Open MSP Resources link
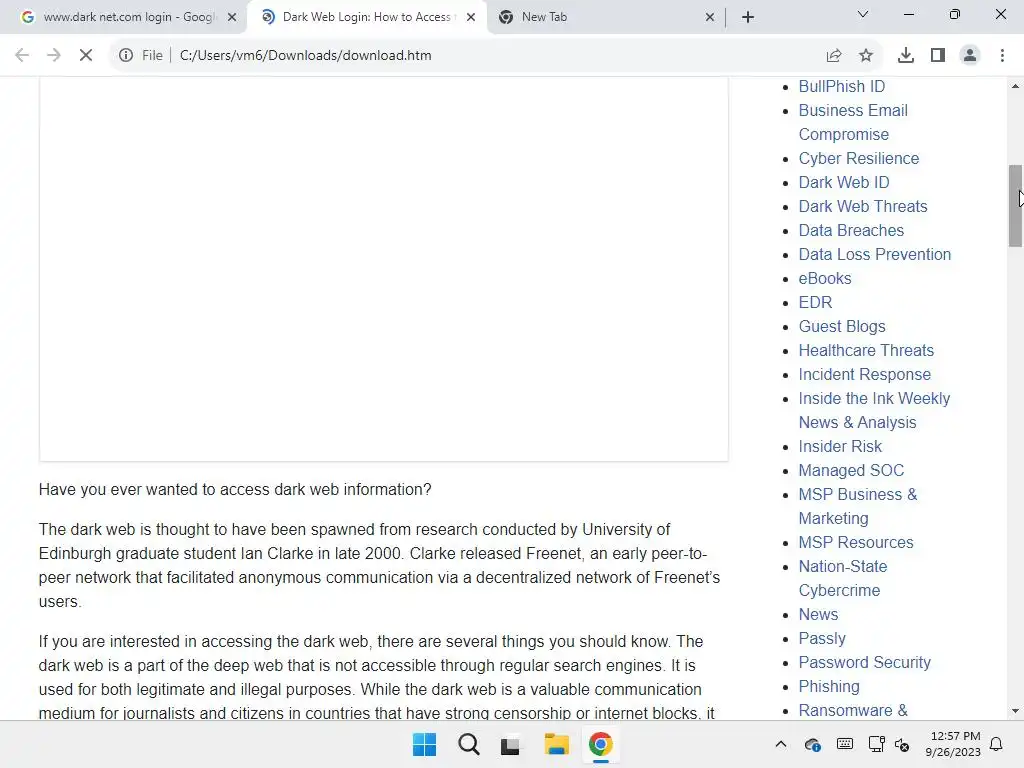 point(856,542)
